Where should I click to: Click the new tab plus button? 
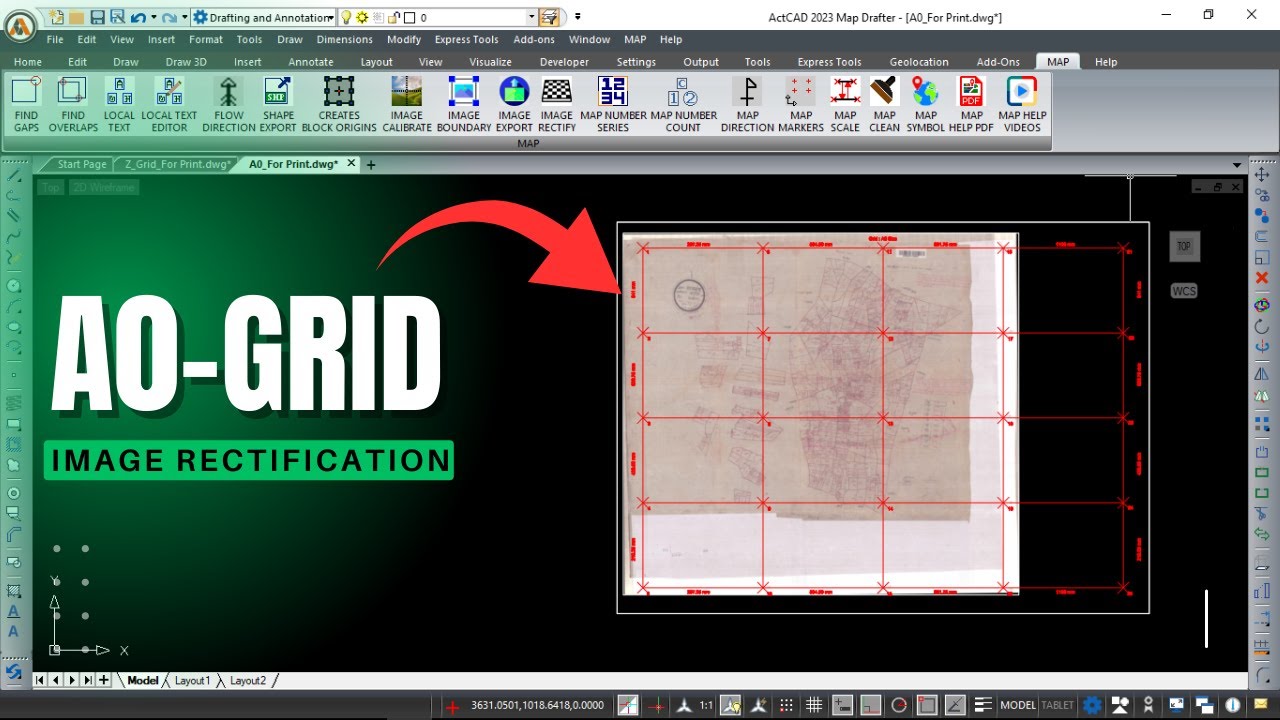click(371, 164)
